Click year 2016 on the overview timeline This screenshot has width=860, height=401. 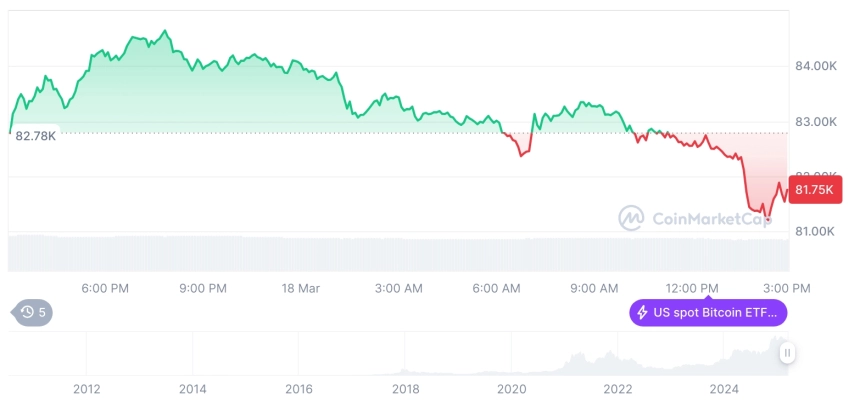299,389
